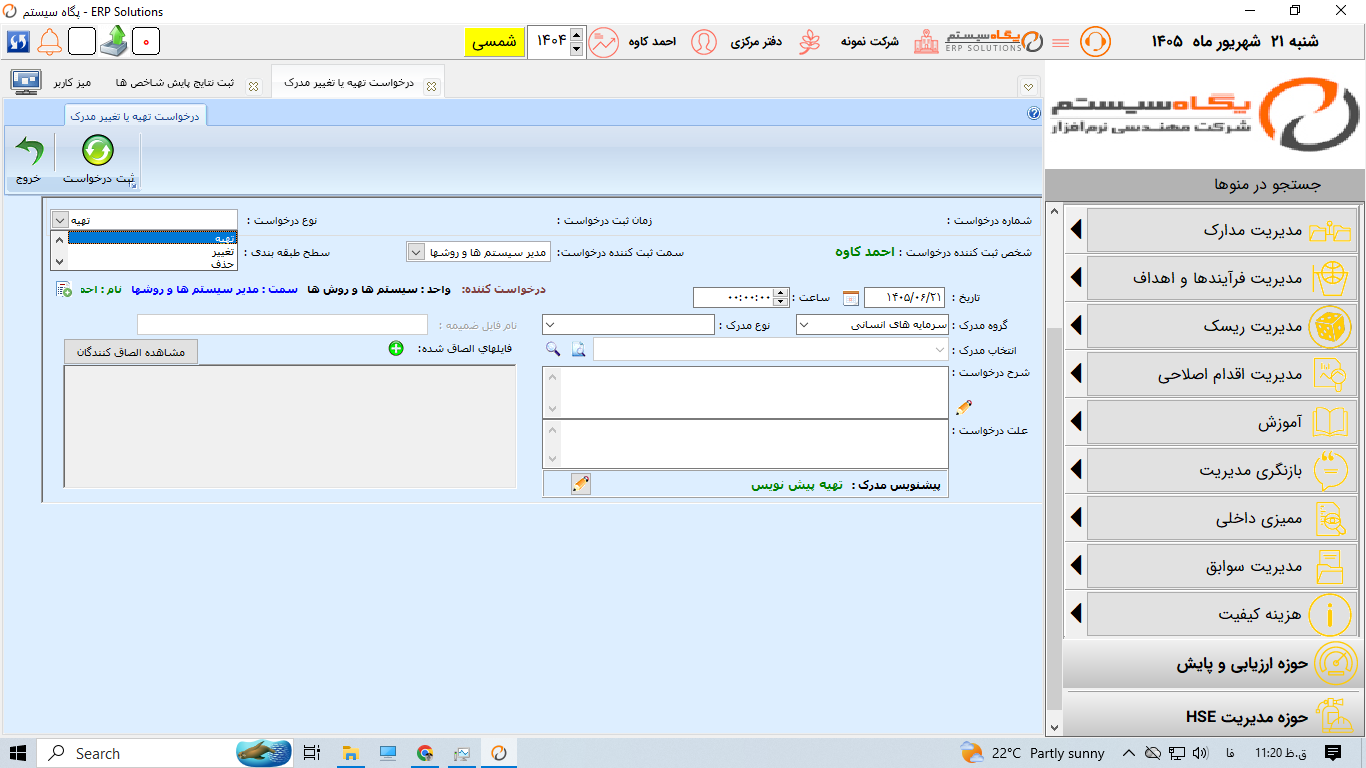The height and width of the screenshot is (768, 1366).
Task: Click the headset support icon
Action: (x=1095, y=42)
